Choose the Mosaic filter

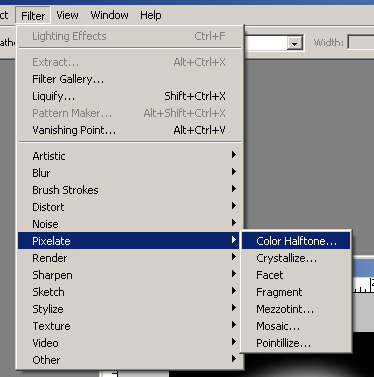click(296, 326)
